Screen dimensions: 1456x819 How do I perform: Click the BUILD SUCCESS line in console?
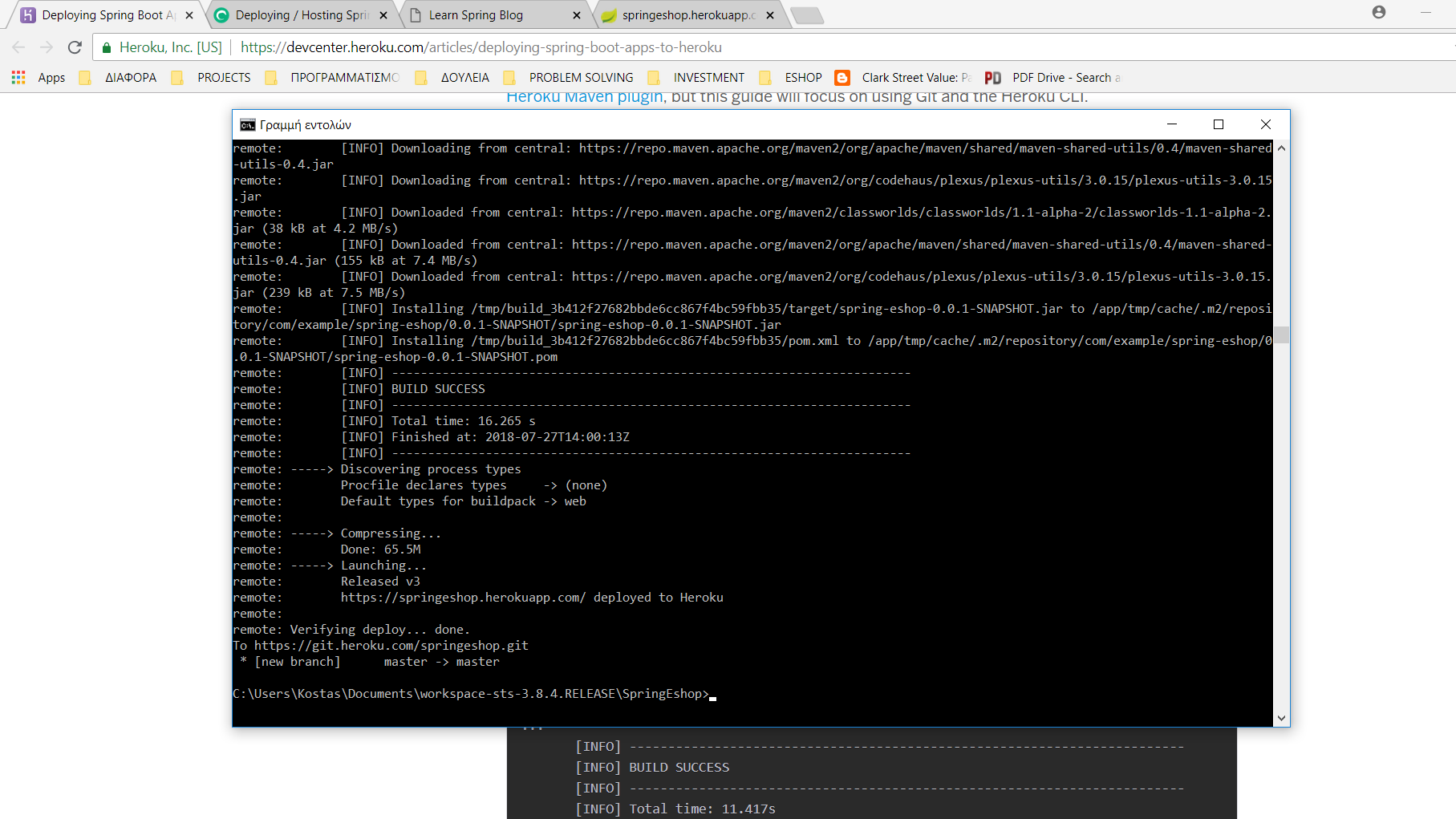(x=438, y=389)
